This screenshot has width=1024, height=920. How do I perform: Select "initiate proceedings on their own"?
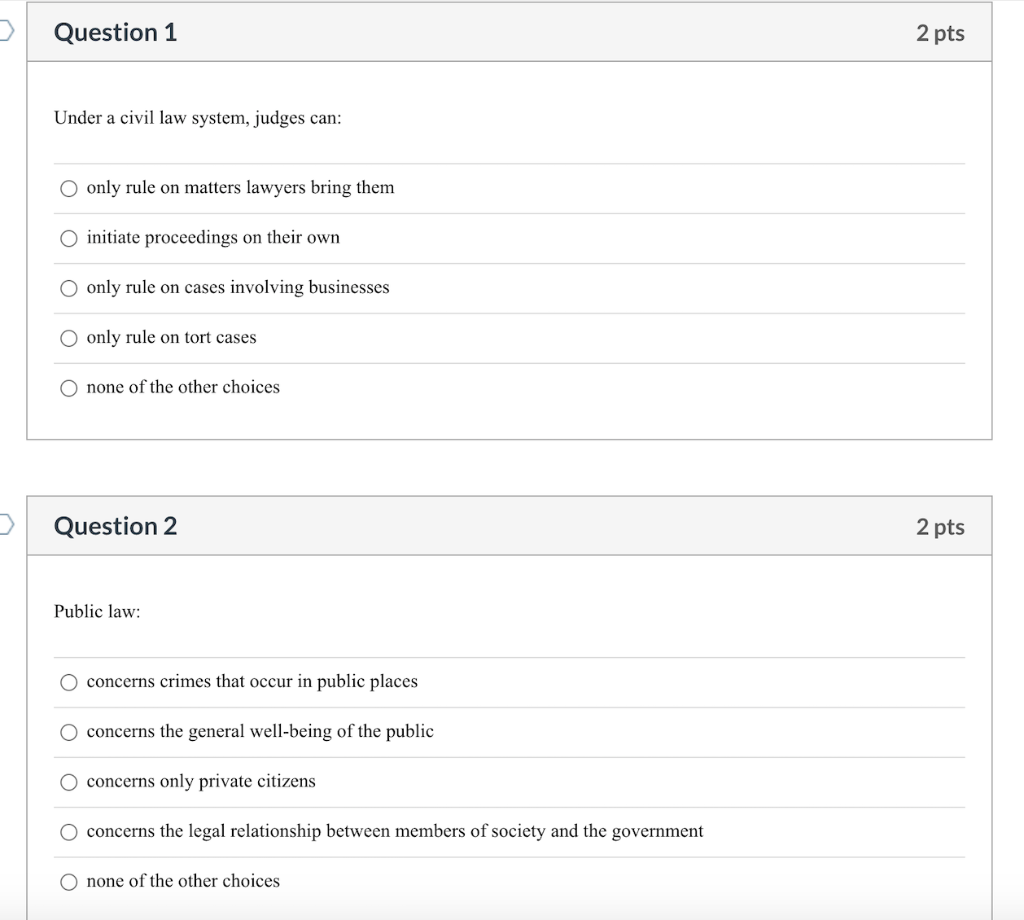coord(68,238)
